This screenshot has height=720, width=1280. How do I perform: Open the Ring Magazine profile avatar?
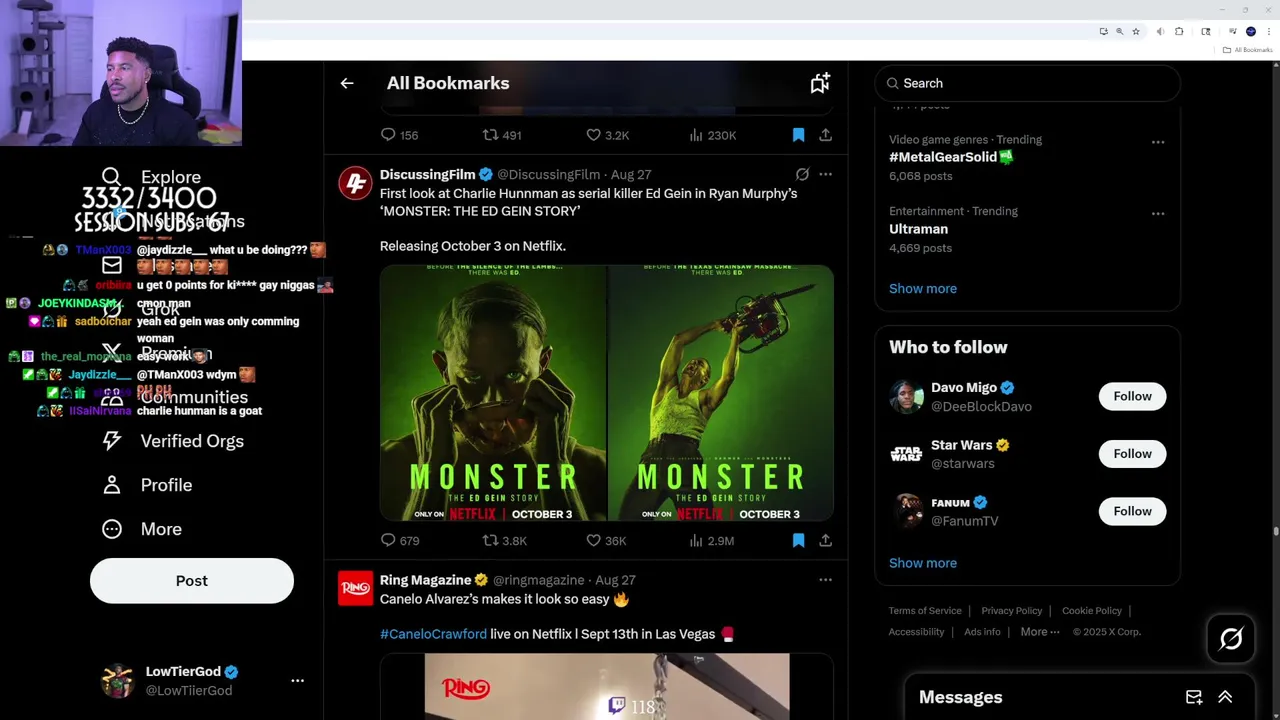click(355, 589)
